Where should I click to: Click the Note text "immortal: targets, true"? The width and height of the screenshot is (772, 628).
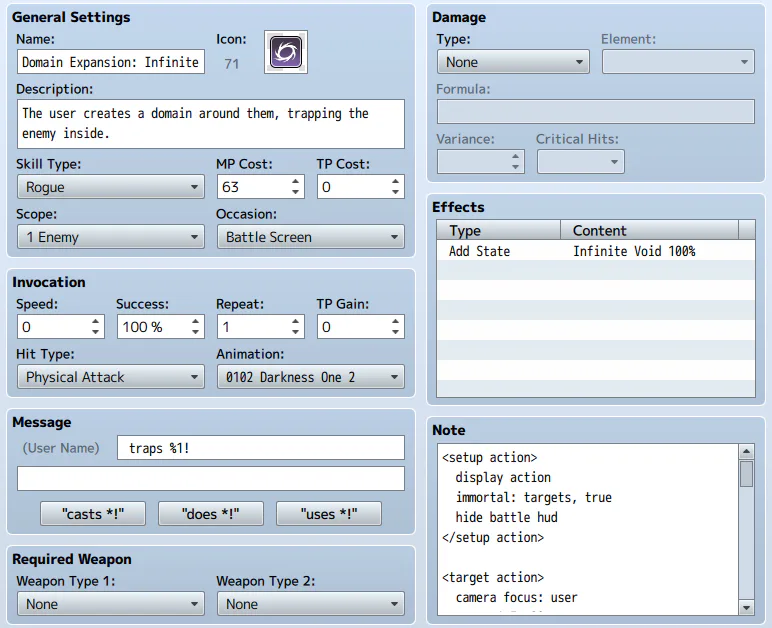pyautogui.click(x=534, y=497)
